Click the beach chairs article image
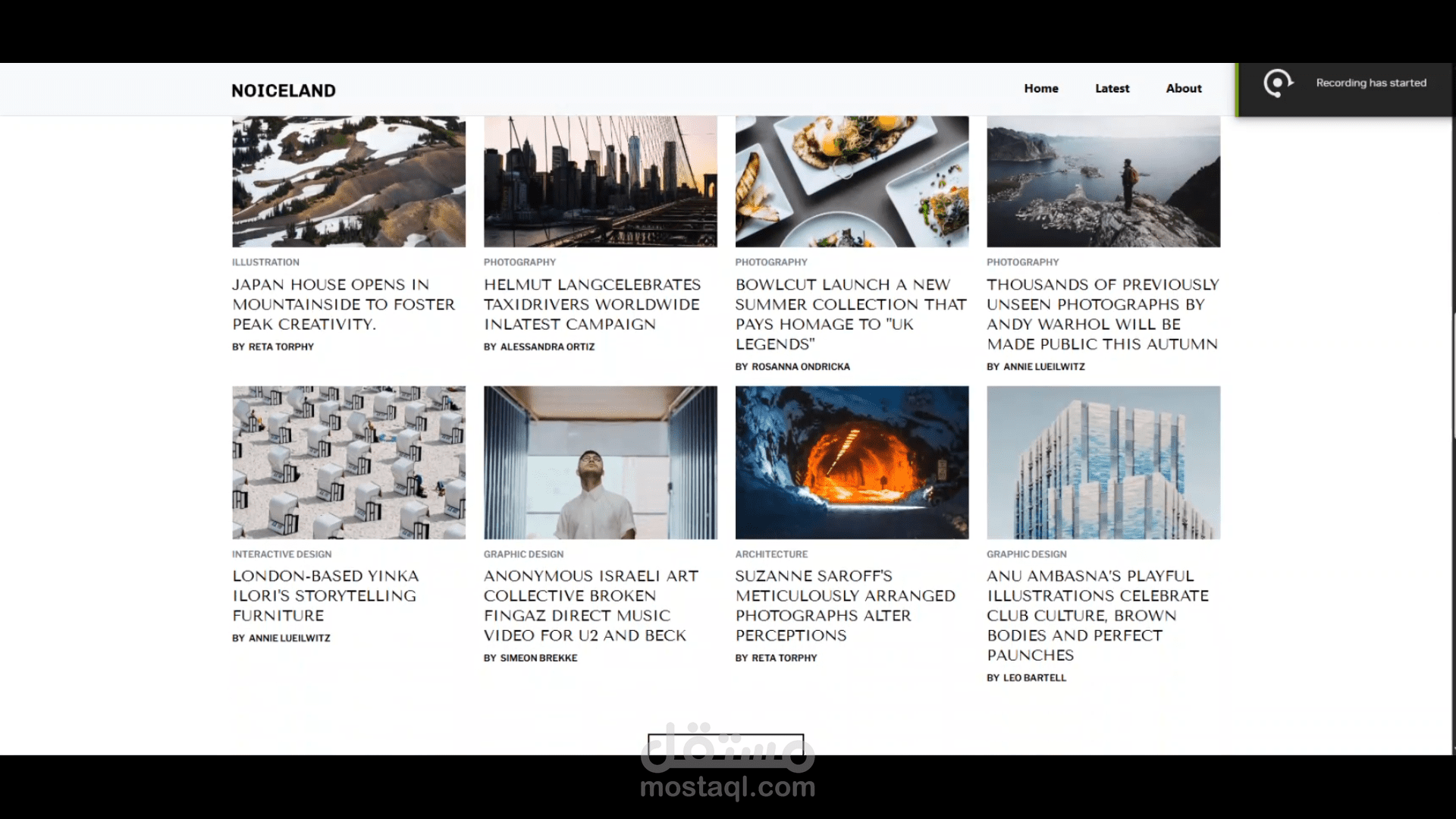Viewport: 1456px width, 819px height. tap(349, 463)
